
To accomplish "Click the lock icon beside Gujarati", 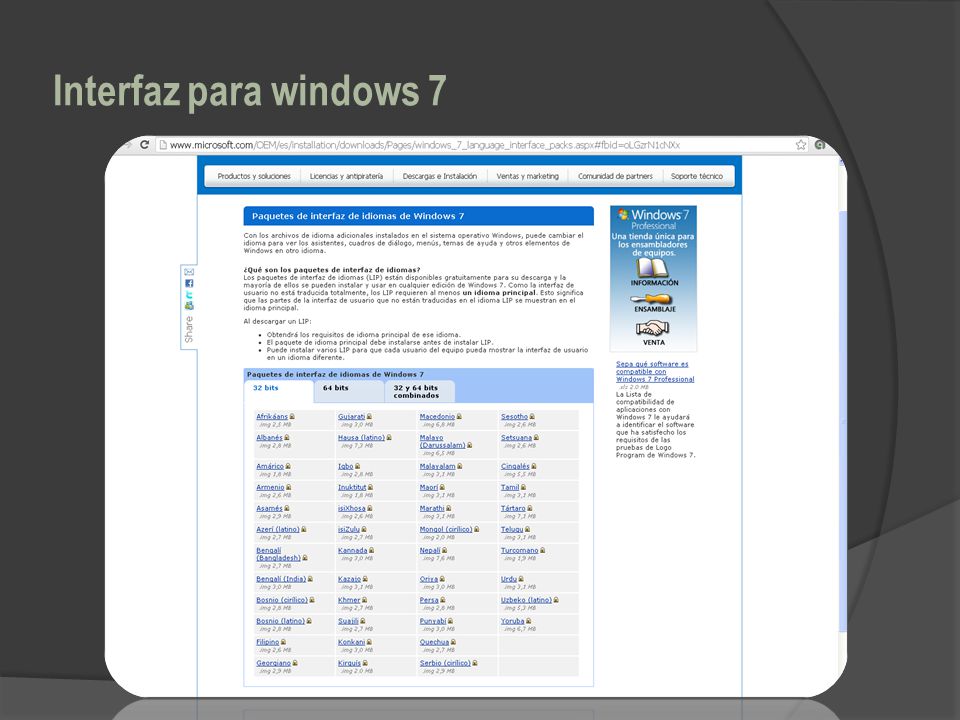I will click(369, 417).
